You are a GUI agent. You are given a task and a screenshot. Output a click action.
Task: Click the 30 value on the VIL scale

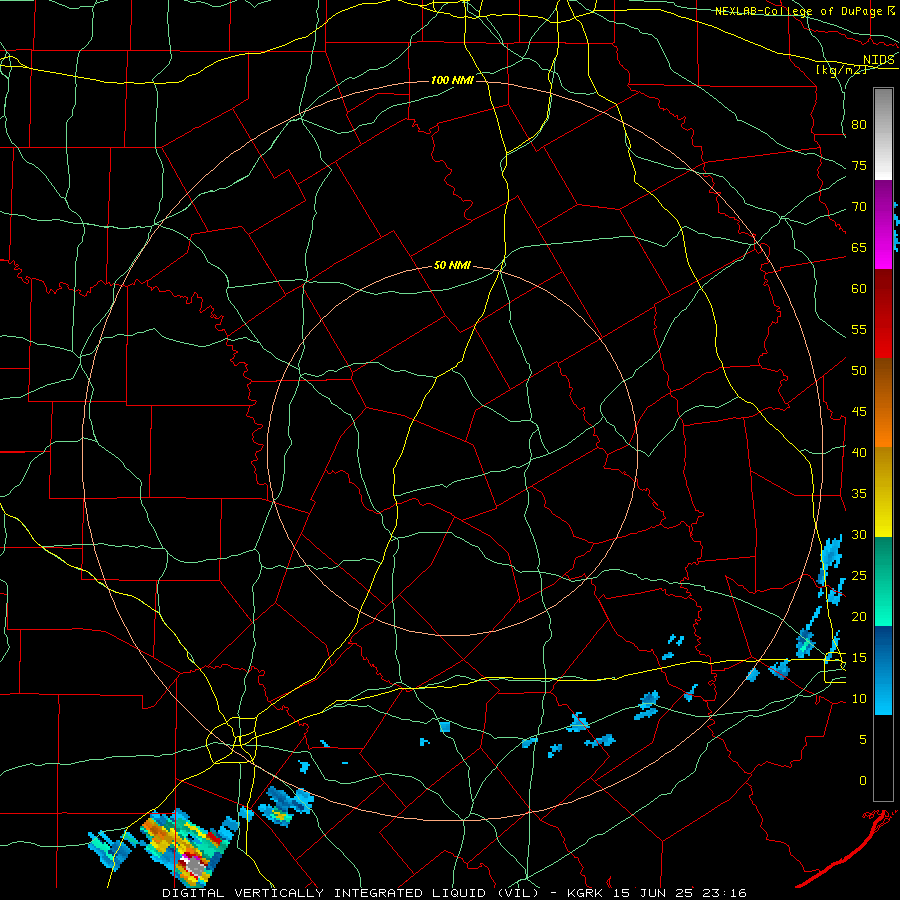tap(859, 535)
